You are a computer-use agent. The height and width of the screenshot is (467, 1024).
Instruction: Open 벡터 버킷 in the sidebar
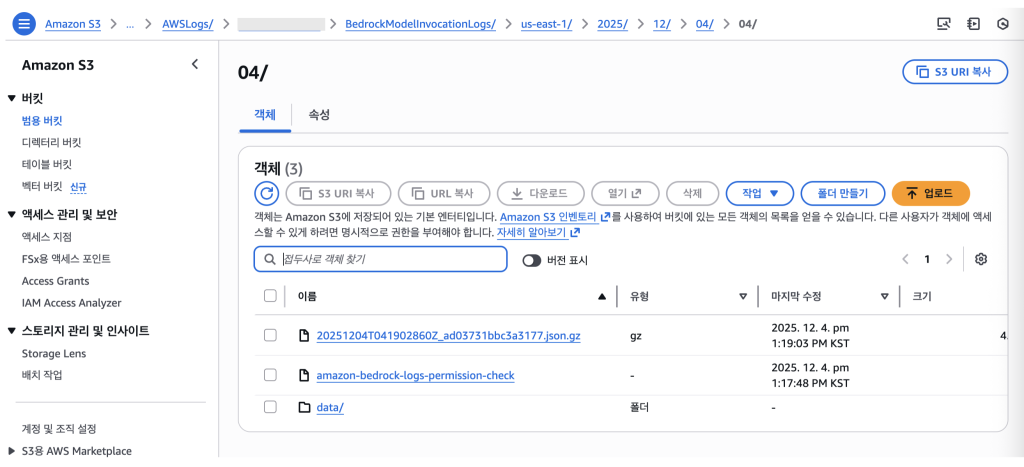tap(42, 187)
